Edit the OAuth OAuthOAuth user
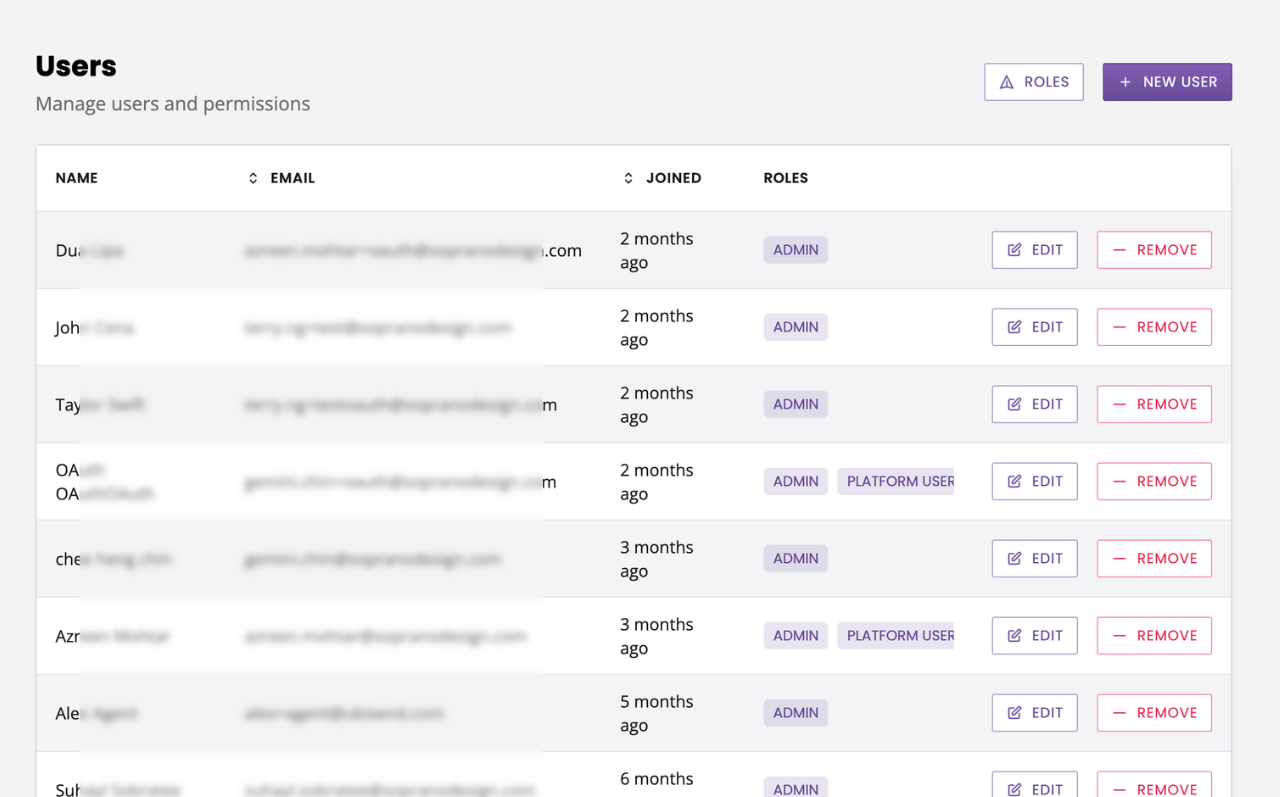 [1034, 481]
